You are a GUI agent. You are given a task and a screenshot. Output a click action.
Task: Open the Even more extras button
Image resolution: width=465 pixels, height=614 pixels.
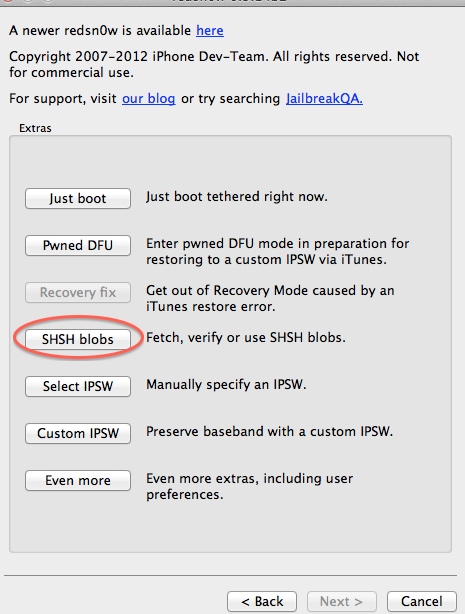pyautogui.click(x=78, y=480)
